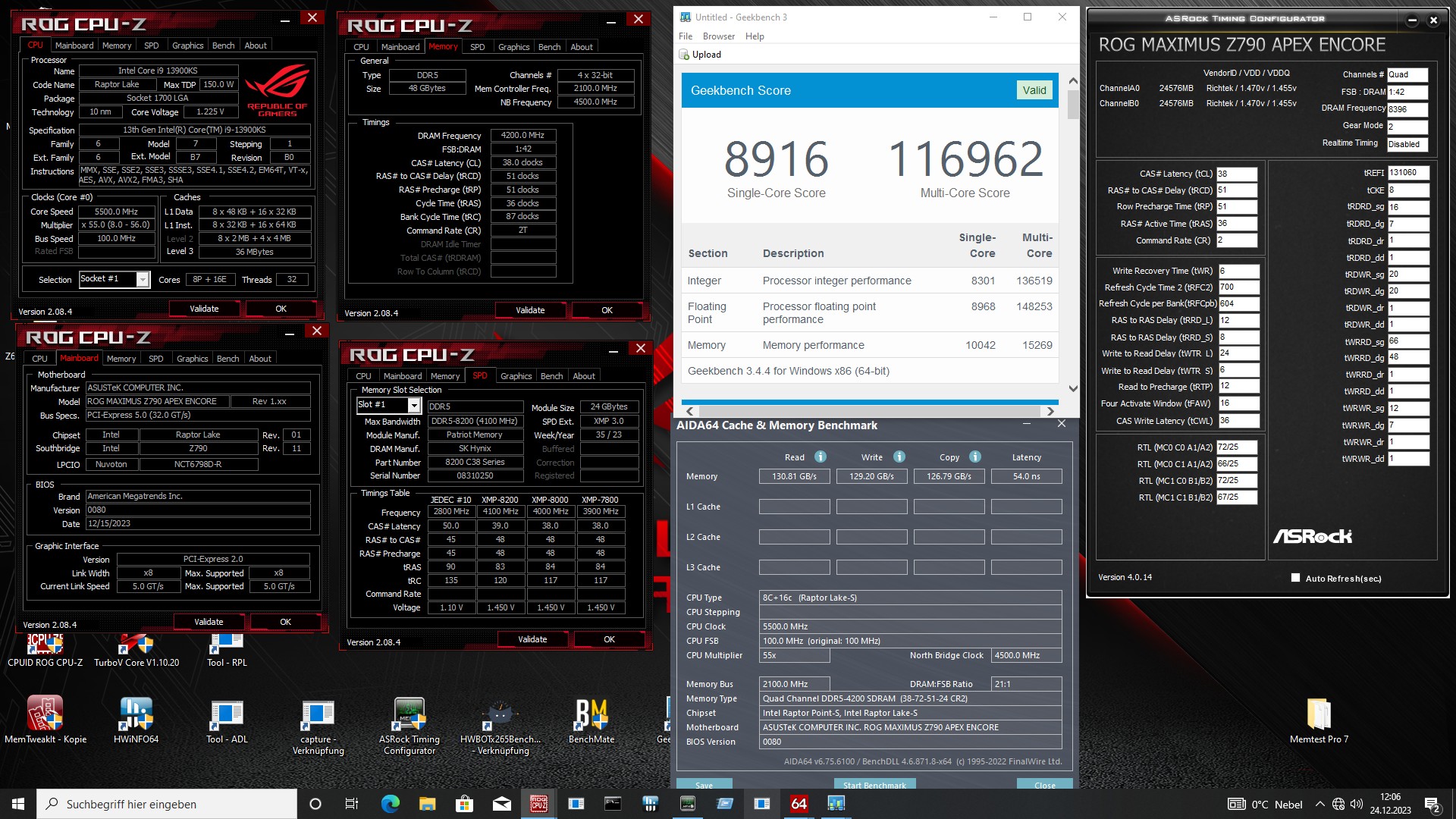This screenshot has height=819, width=1456.
Task: Open Task View from the taskbar
Action: point(352,804)
